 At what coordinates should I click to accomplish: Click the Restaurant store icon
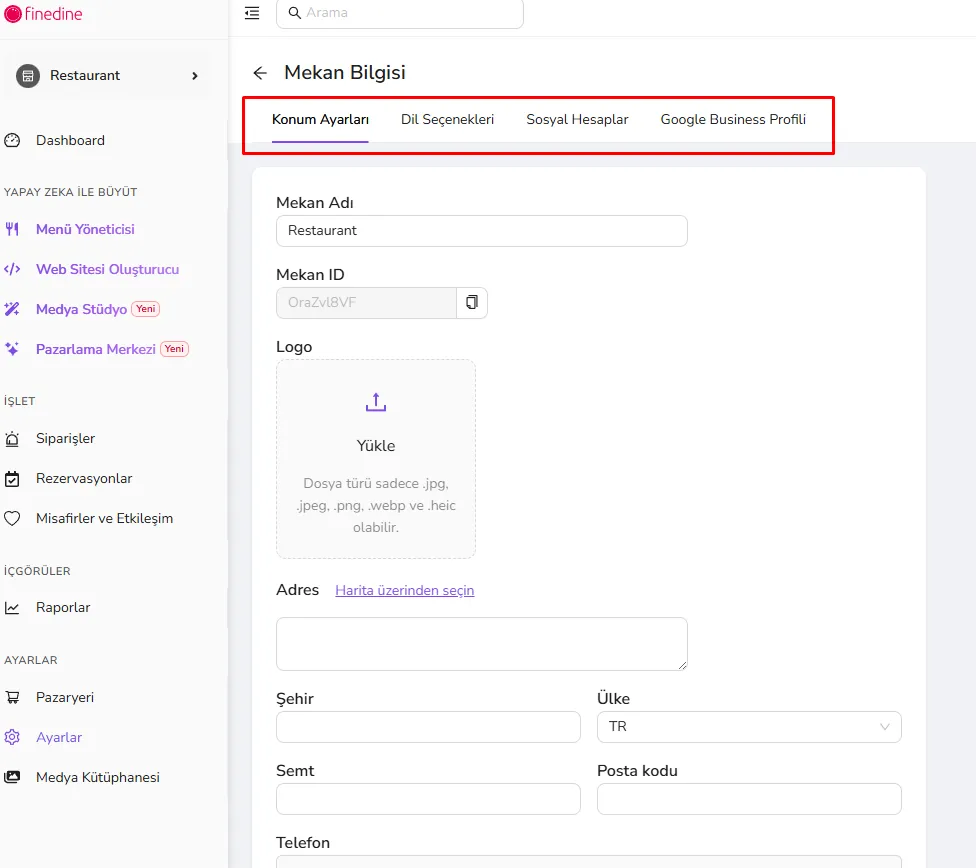[28, 76]
